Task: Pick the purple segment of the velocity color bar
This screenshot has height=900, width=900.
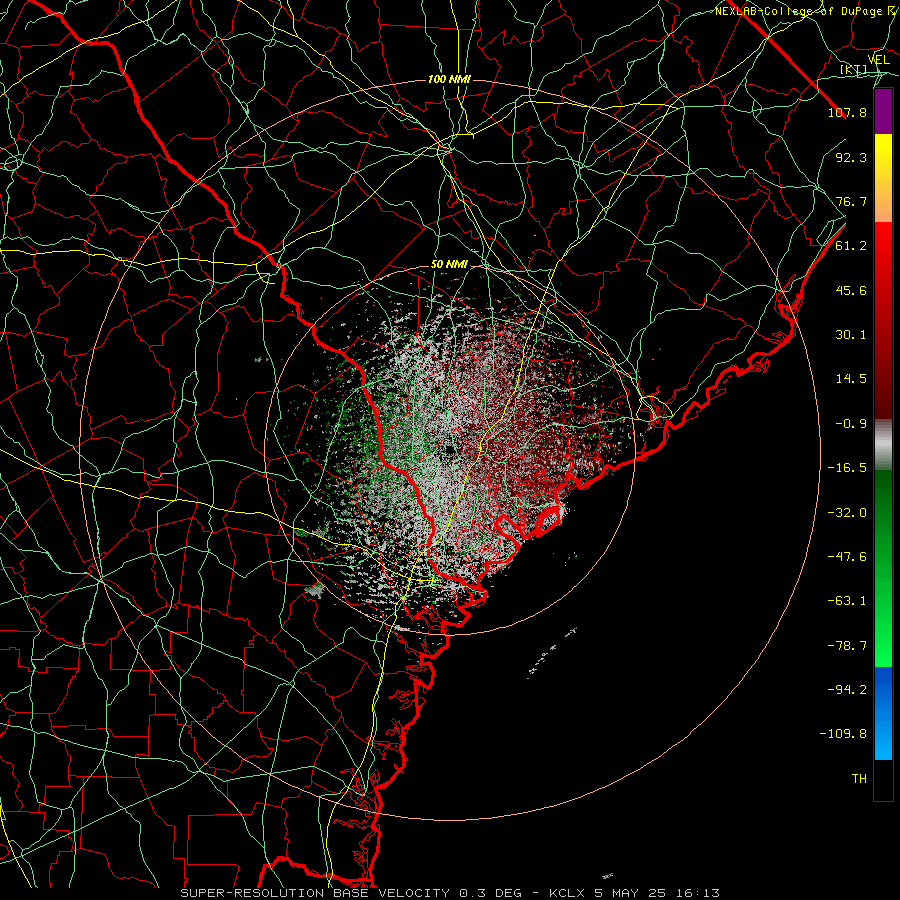Action: [x=883, y=112]
